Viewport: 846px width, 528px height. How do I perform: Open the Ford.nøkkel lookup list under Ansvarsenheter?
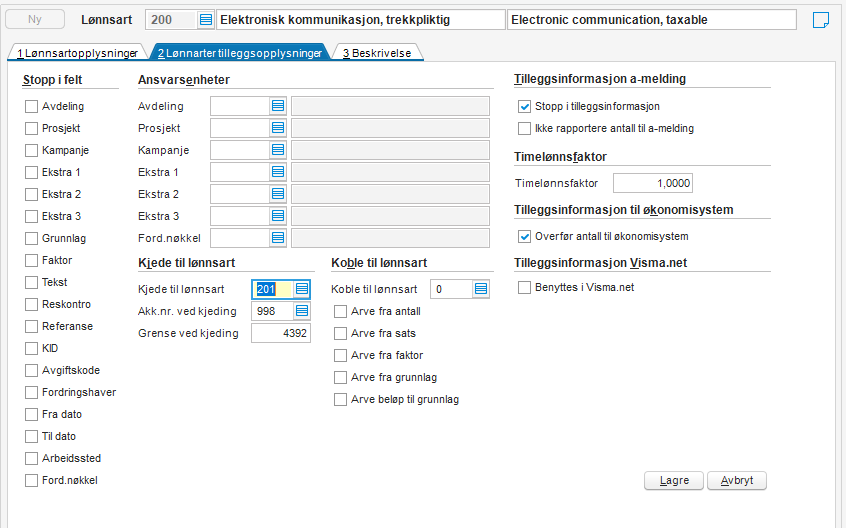(x=278, y=238)
